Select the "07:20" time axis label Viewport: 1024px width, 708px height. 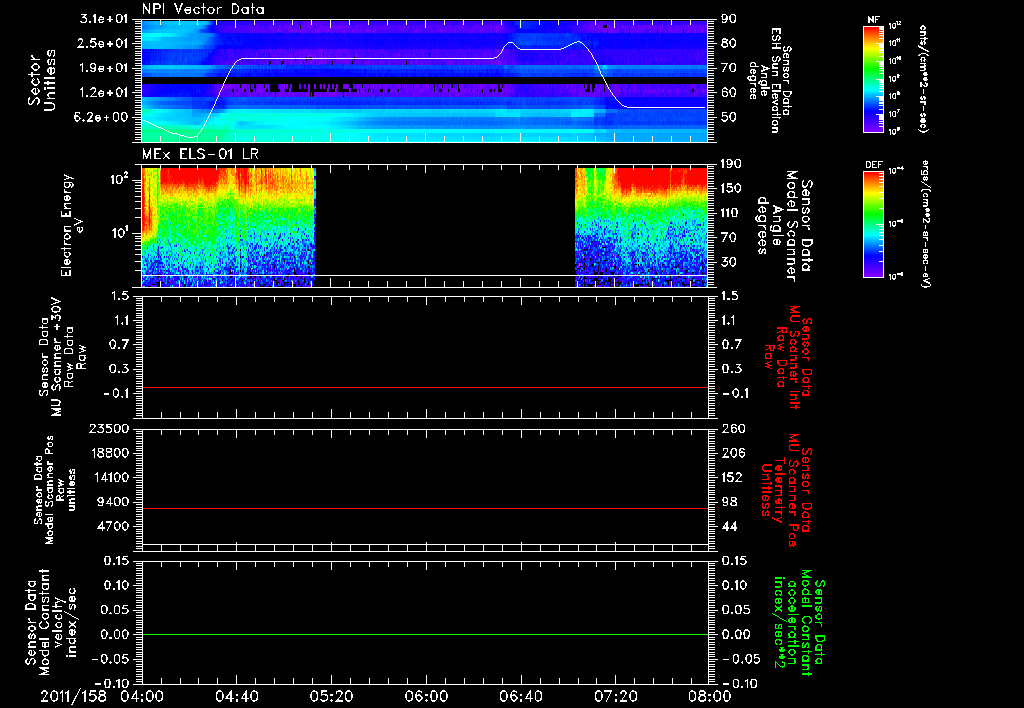tap(615, 696)
